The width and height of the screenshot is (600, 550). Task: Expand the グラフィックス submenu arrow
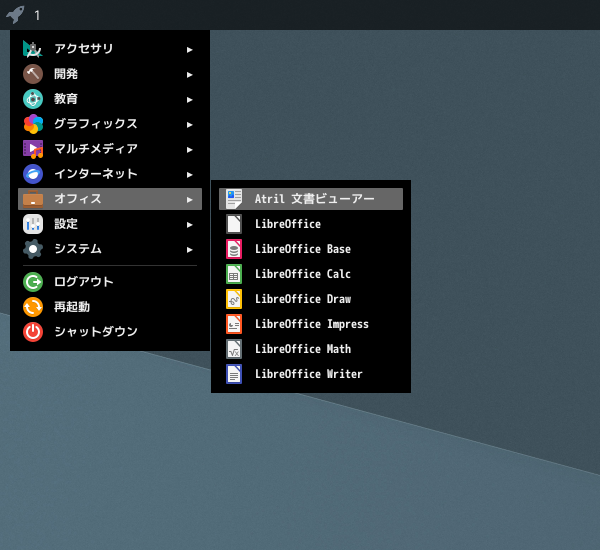pyautogui.click(x=189, y=125)
